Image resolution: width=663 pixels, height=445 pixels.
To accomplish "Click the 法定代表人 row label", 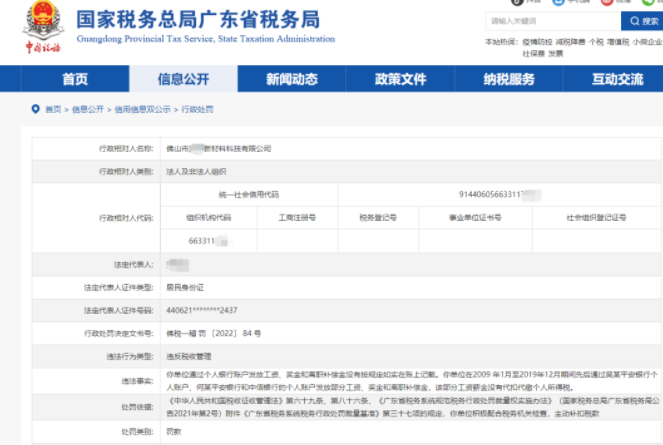I will (x=134, y=264).
